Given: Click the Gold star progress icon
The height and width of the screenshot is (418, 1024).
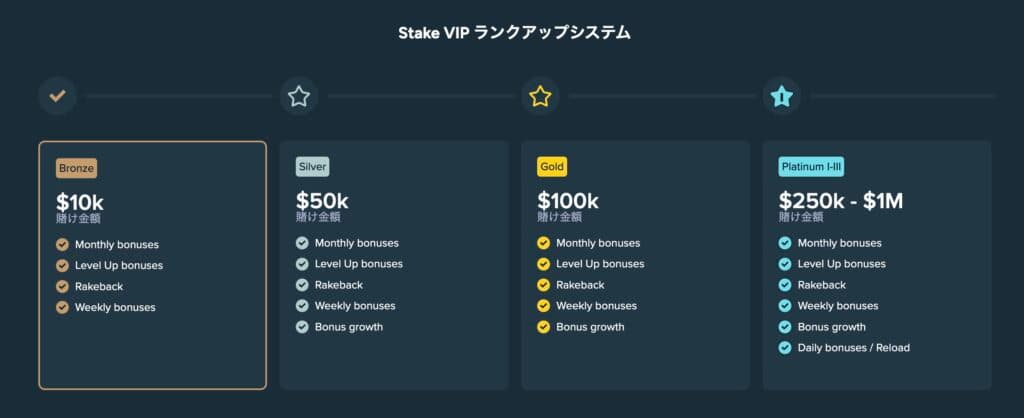Looking at the screenshot, I should 540,96.
